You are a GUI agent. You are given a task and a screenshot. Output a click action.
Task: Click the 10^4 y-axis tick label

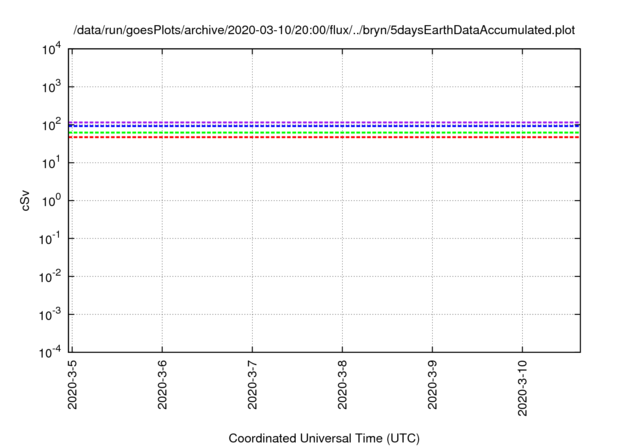pyautogui.click(x=51, y=50)
